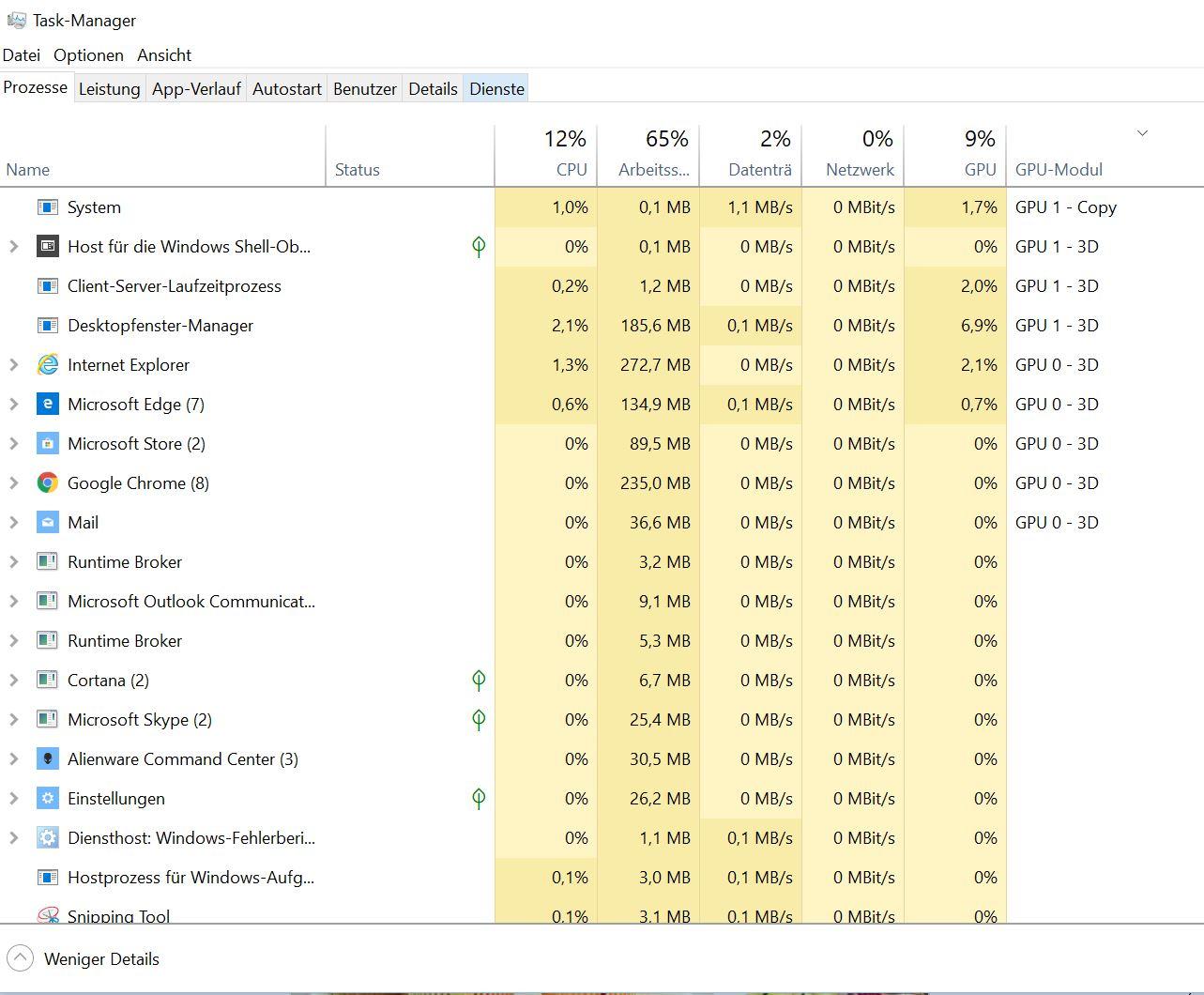Expand the Cortana (2) group
The width and height of the screenshot is (1204, 995).
point(14,681)
